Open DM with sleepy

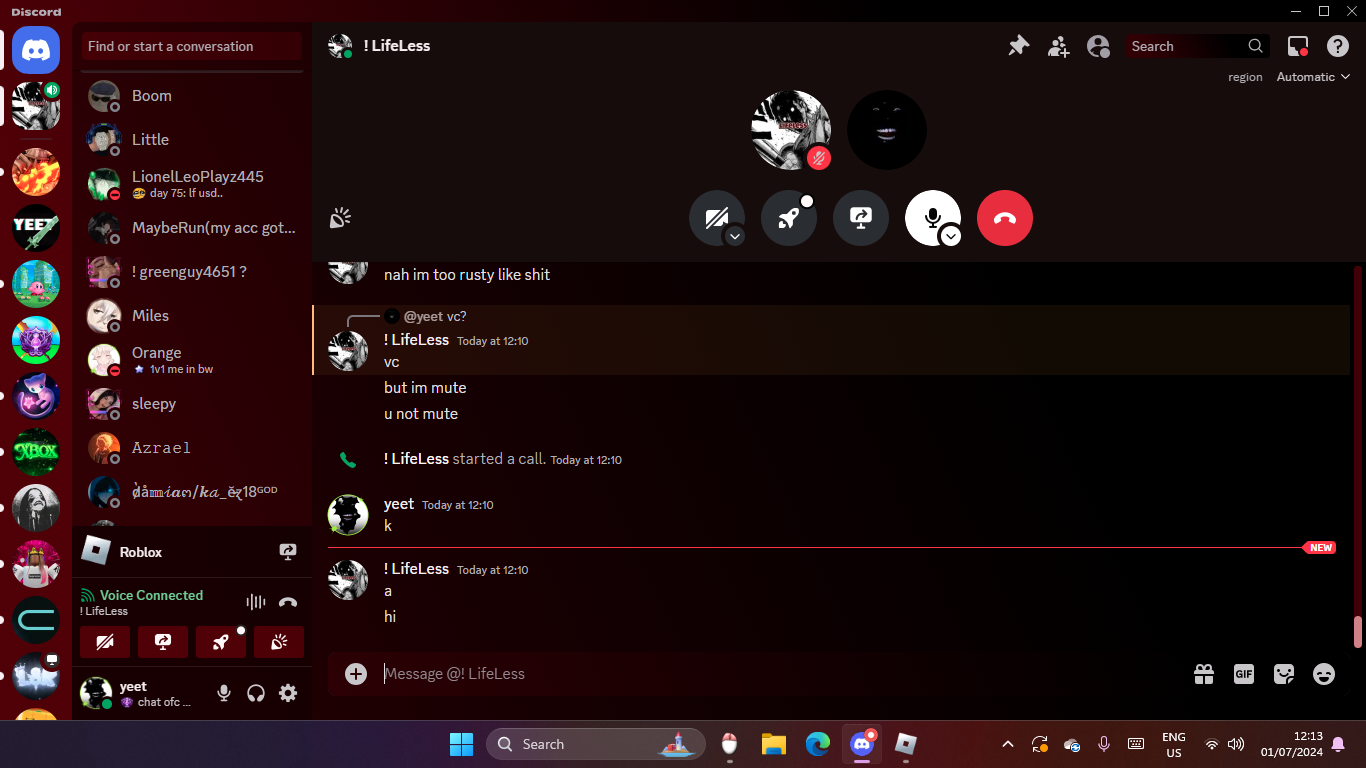tap(192, 404)
